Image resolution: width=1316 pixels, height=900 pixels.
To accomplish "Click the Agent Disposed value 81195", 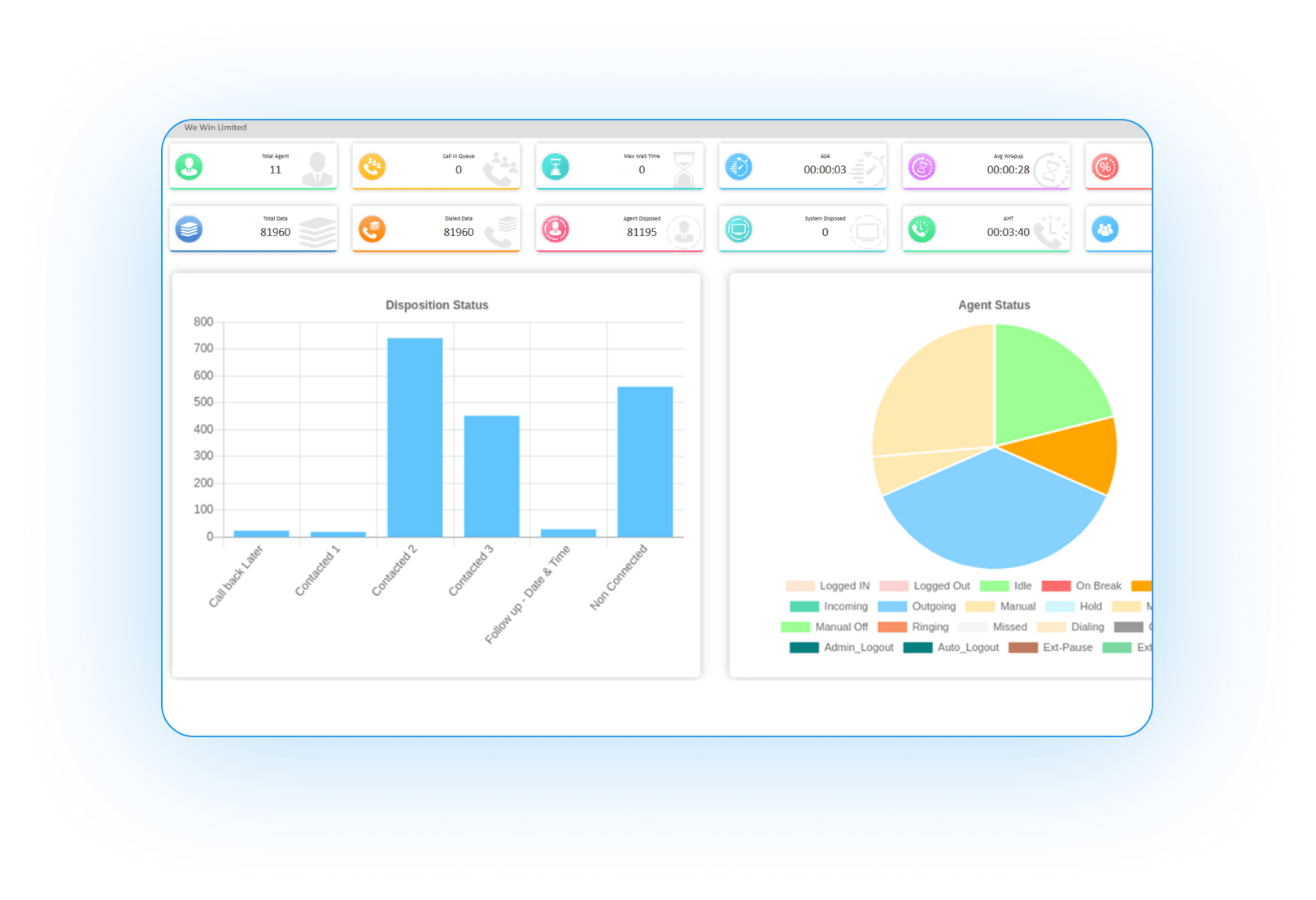I will point(642,232).
